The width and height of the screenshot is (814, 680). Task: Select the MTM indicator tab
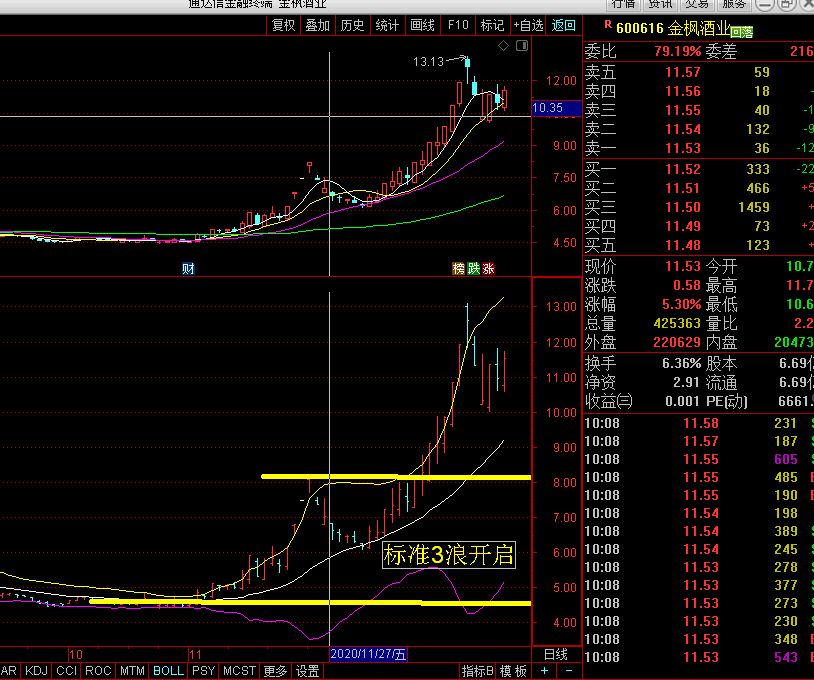pos(132,671)
